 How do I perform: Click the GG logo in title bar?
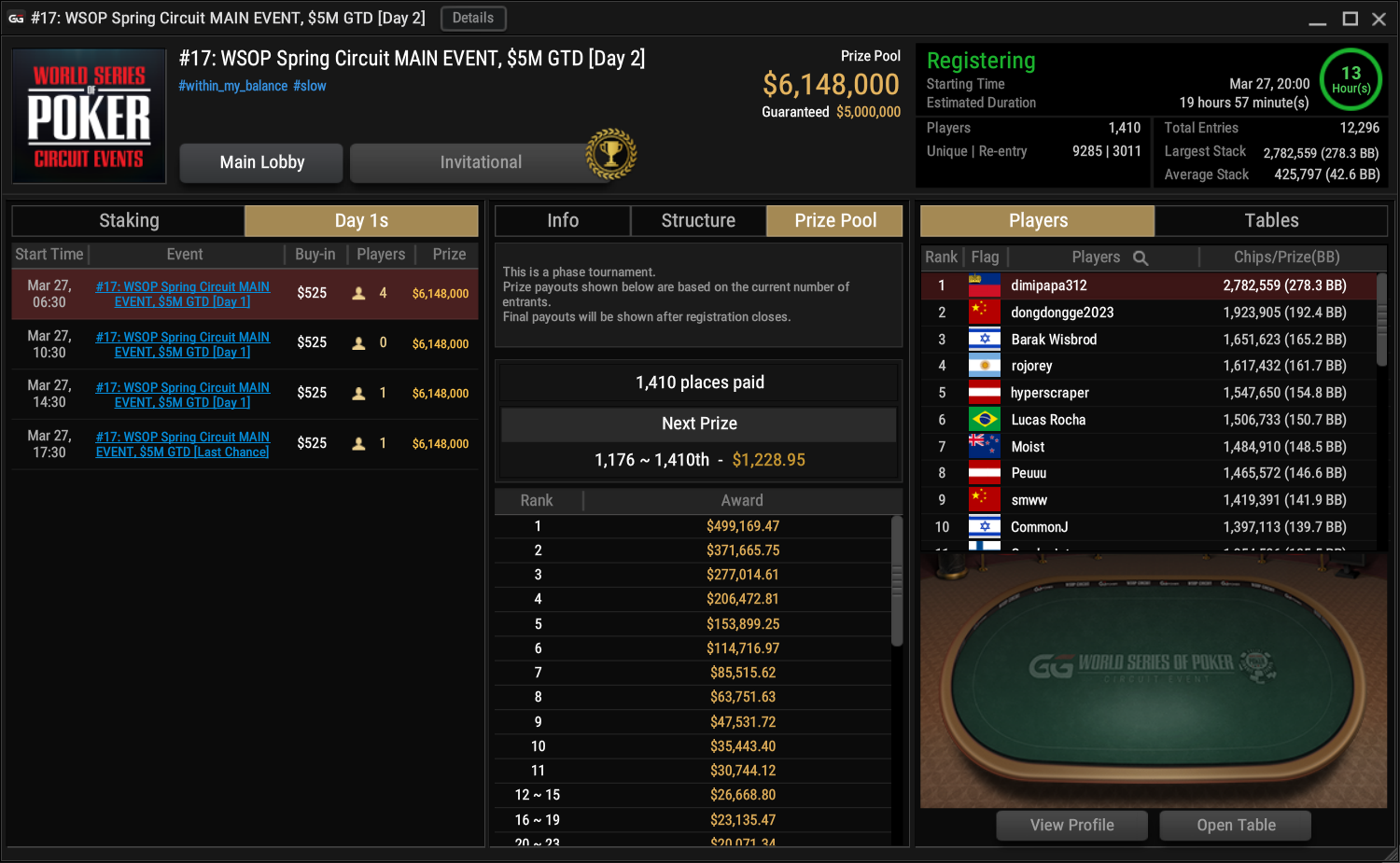[x=16, y=18]
